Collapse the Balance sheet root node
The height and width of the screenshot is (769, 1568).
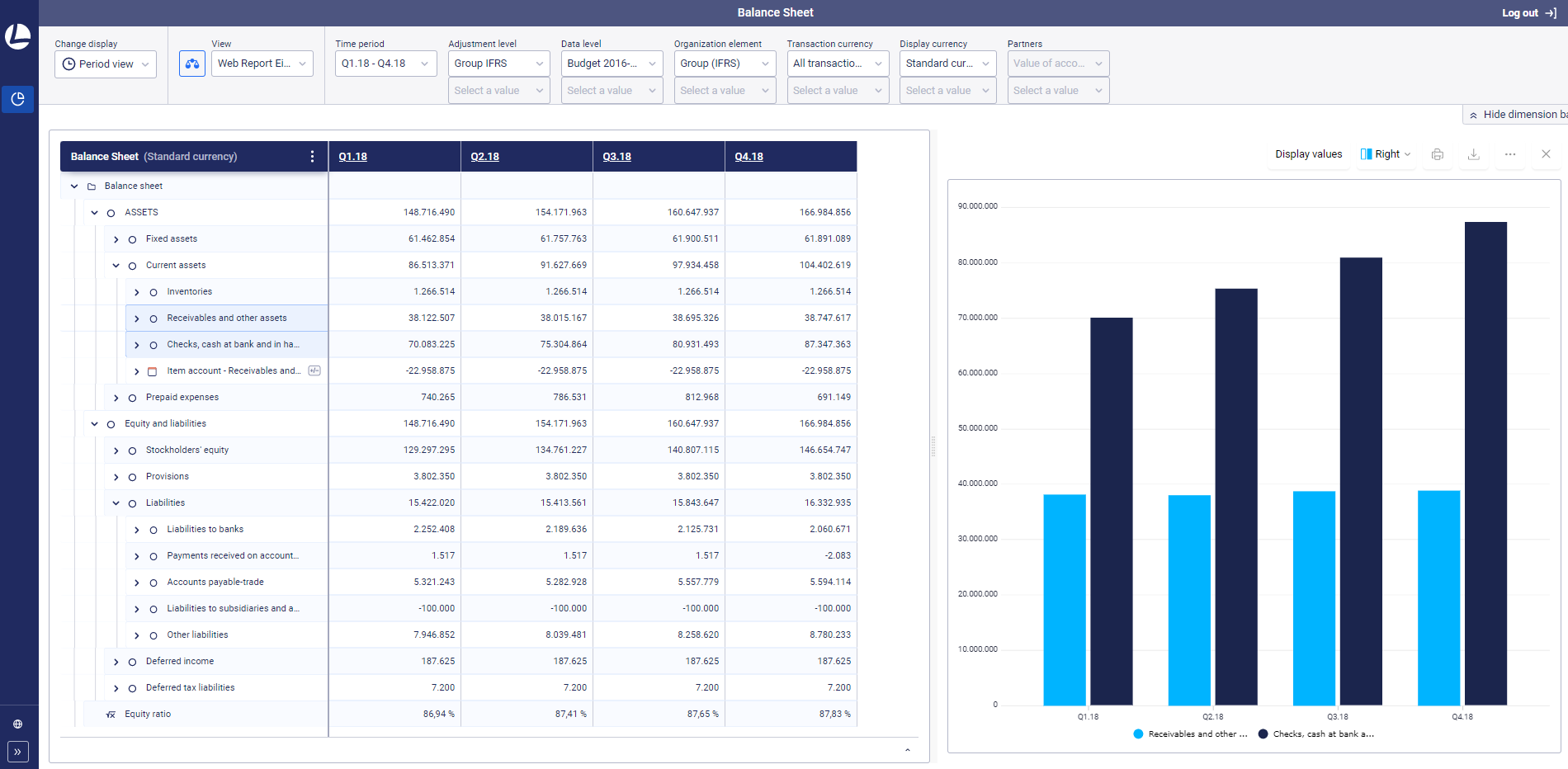(x=74, y=186)
